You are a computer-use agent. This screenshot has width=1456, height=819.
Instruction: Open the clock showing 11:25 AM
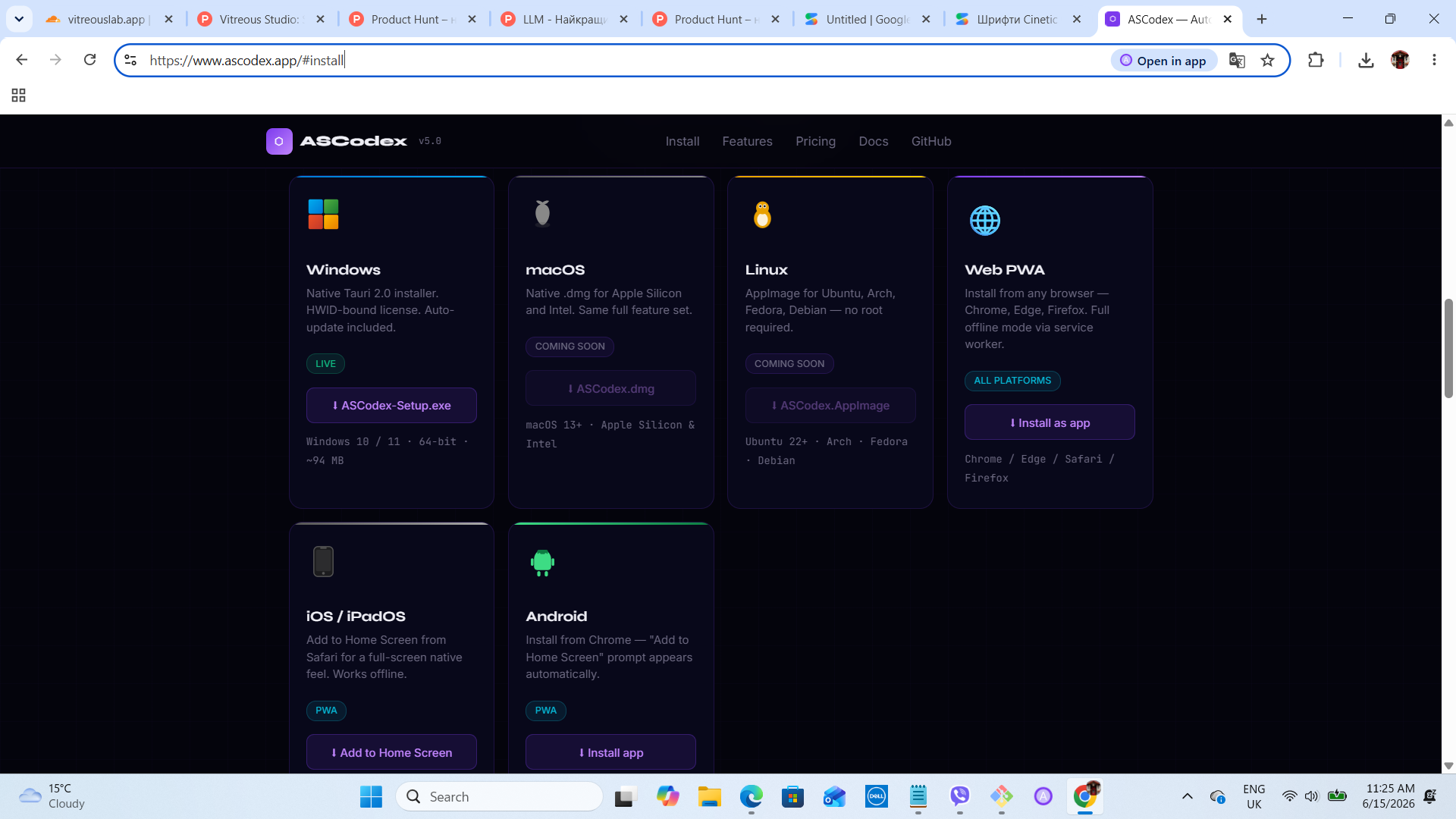[1389, 796]
